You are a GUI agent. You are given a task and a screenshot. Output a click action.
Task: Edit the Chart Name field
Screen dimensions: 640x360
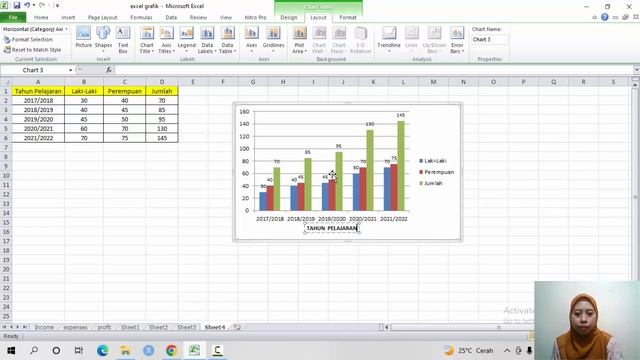click(490, 40)
